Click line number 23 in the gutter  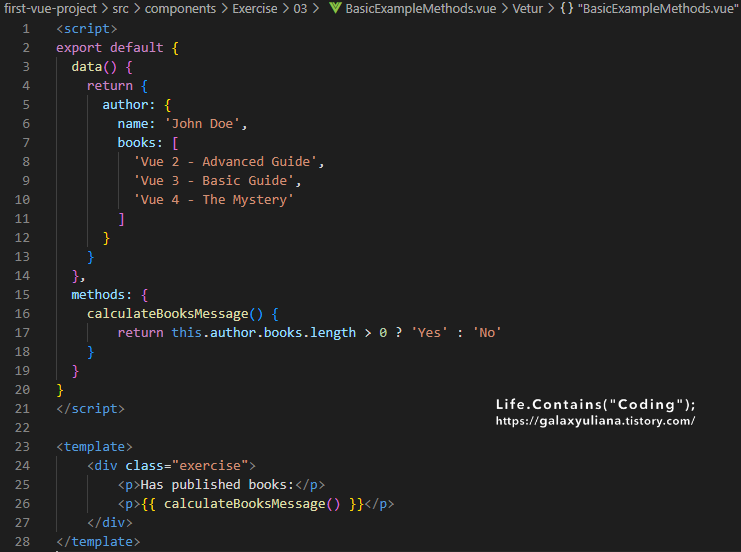click(x=22, y=447)
